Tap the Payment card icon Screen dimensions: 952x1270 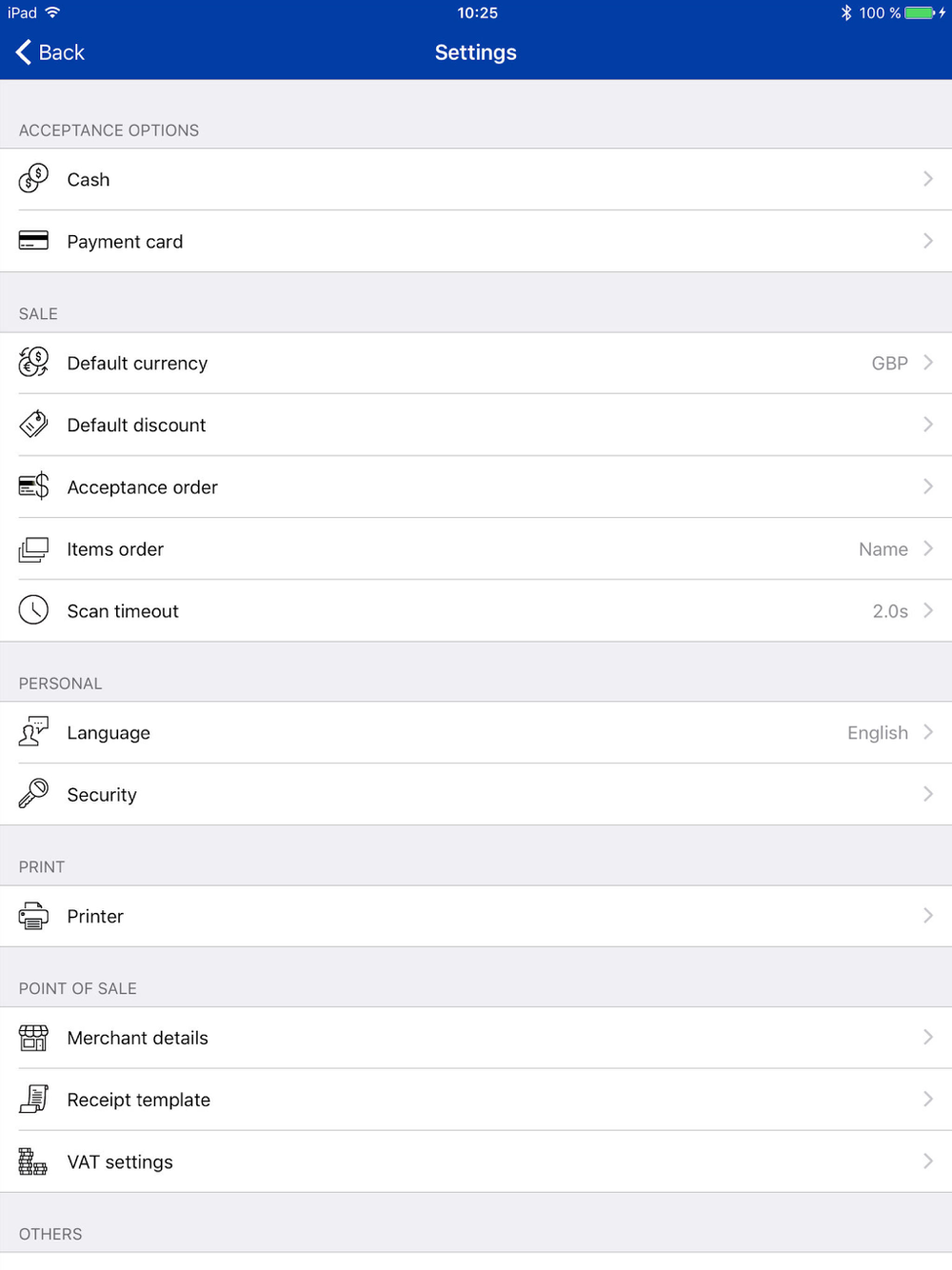click(x=33, y=240)
